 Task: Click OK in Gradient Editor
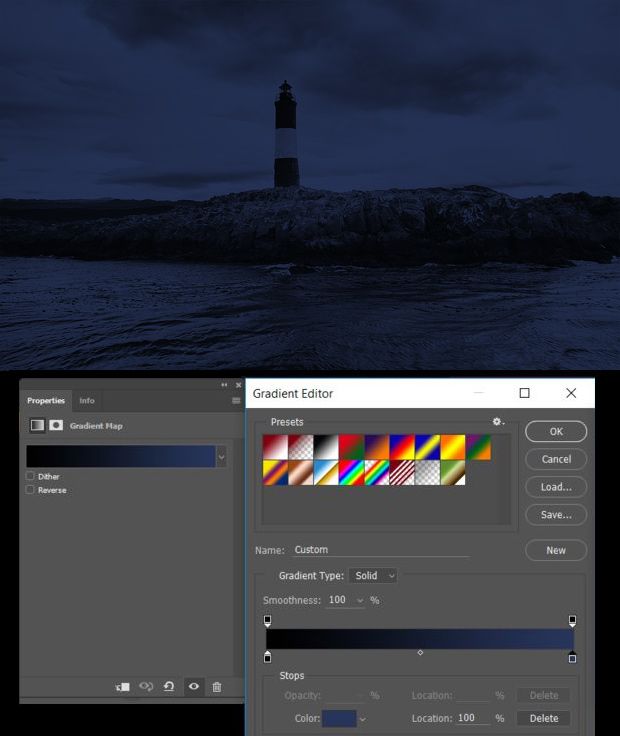pos(556,431)
